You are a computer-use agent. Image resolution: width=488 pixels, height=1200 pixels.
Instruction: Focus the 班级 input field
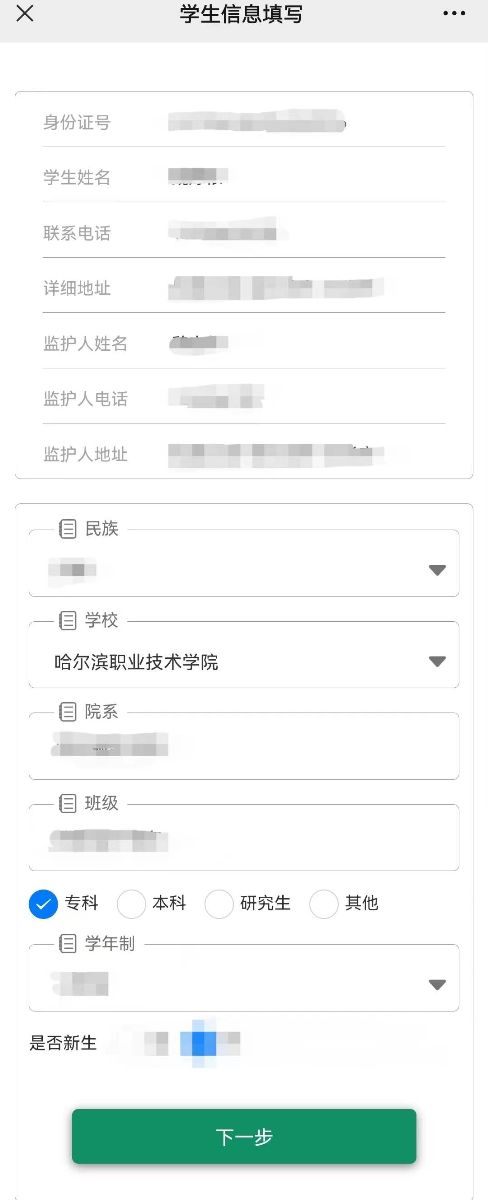click(244, 838)
